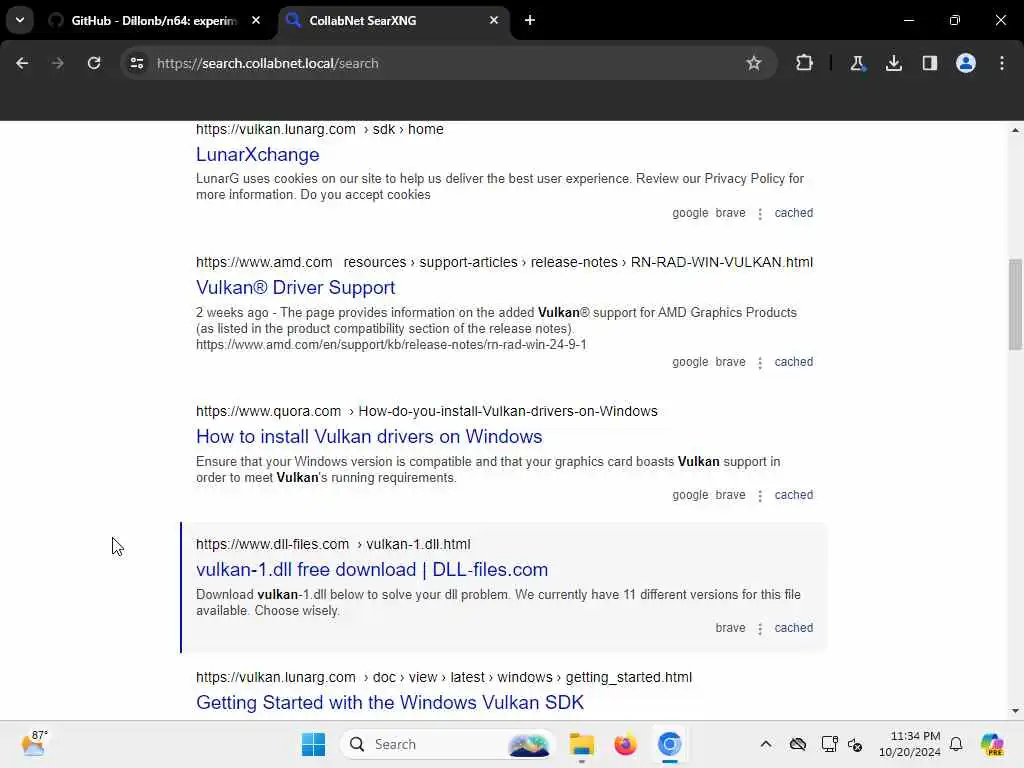Image resolution: width=1024 pixels, height=768 pixels.
Task: Click the scrollbar up arrow
Action: [x=1015, y=131]
